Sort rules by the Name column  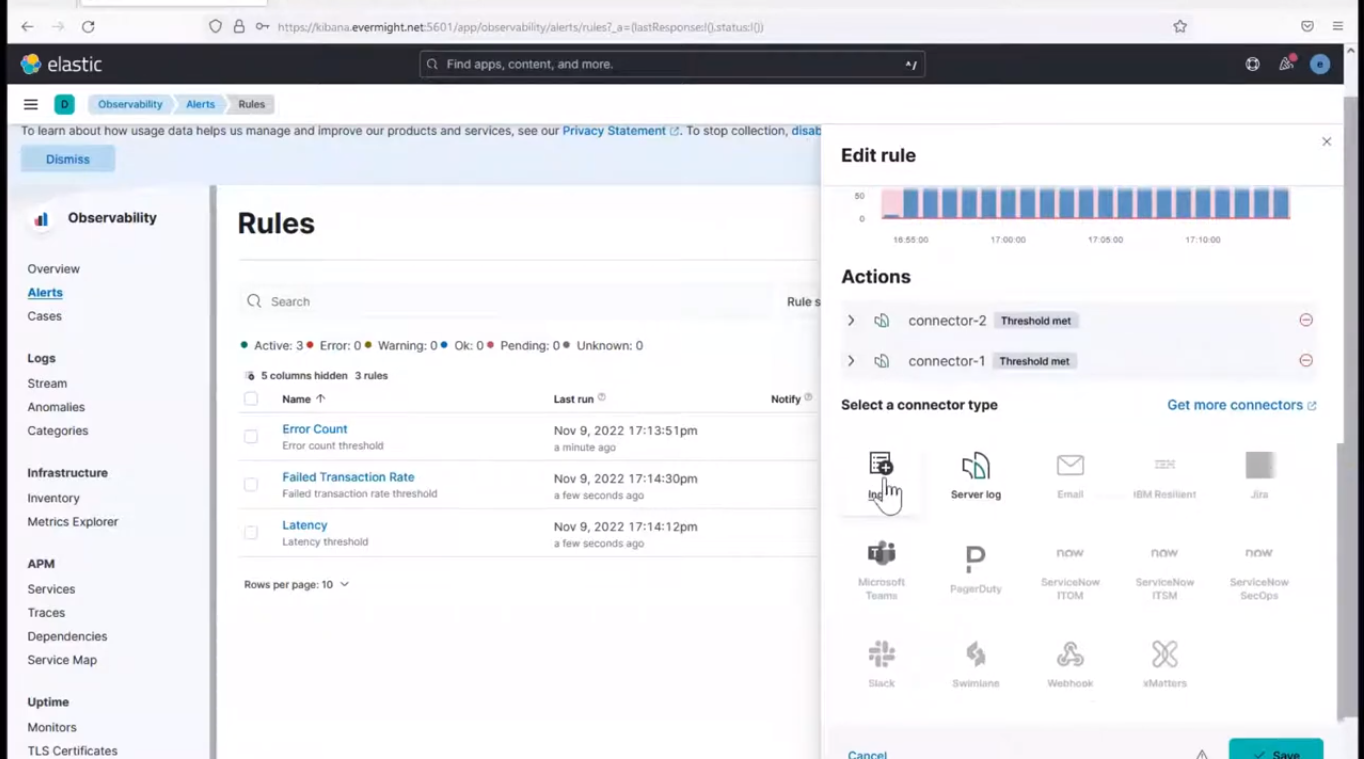pos(303,399)
